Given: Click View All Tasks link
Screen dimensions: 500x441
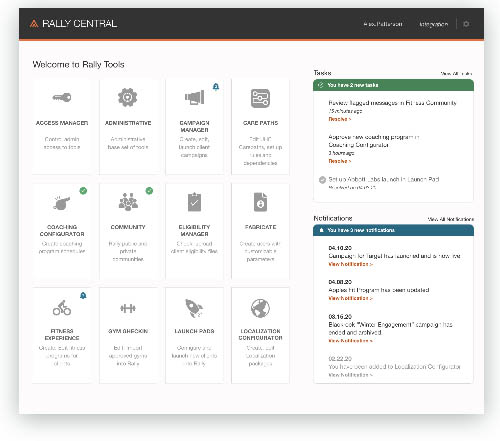Looking at the screenshot, I should coord(456,73).
